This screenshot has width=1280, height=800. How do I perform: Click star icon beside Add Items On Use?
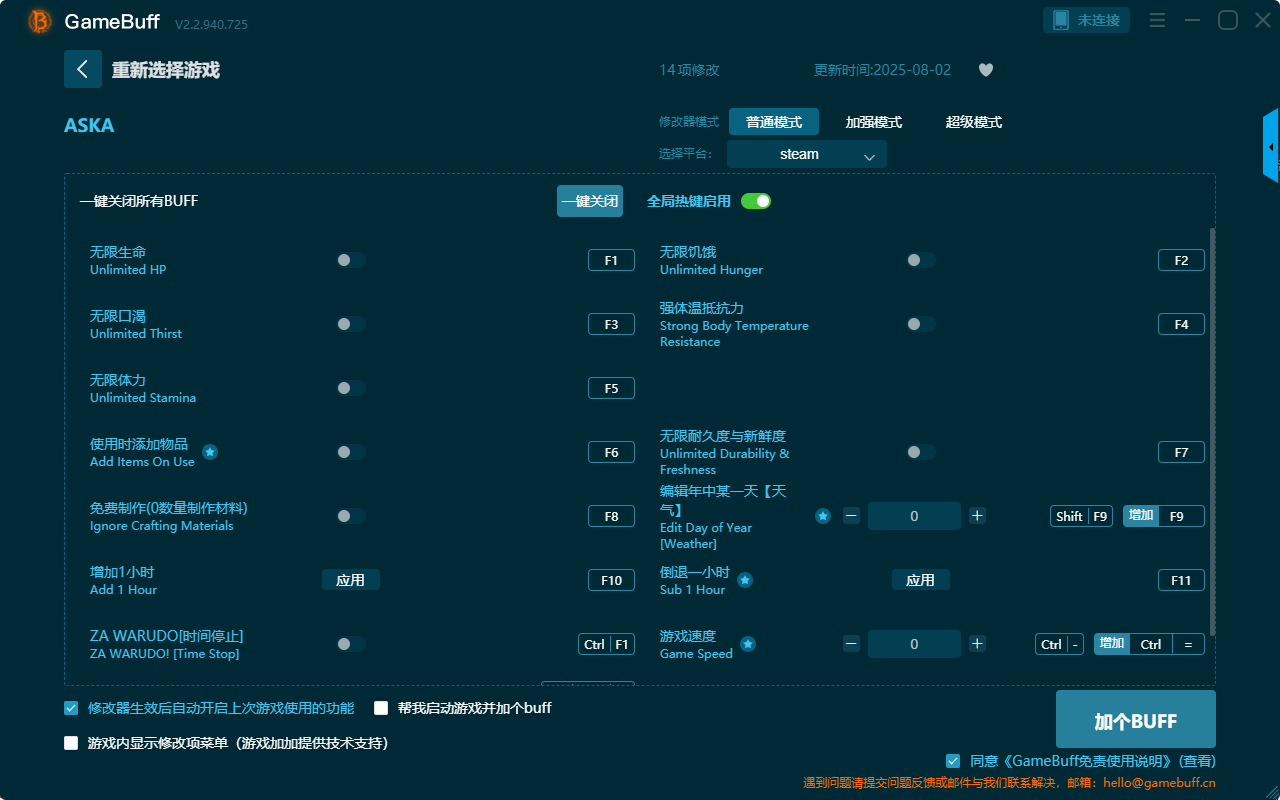(x=210, y=452)
